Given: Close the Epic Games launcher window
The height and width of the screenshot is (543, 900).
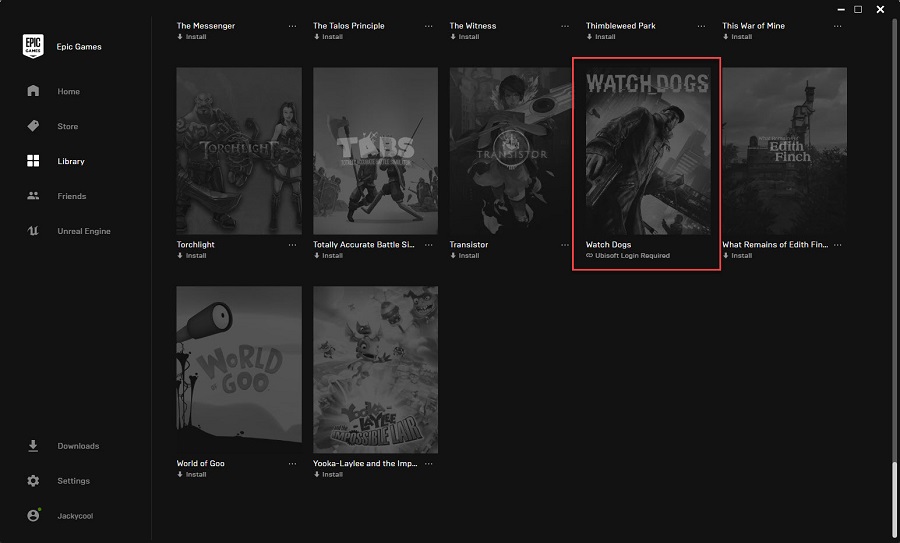Looking at the screenshot, I should coord(880,9).
